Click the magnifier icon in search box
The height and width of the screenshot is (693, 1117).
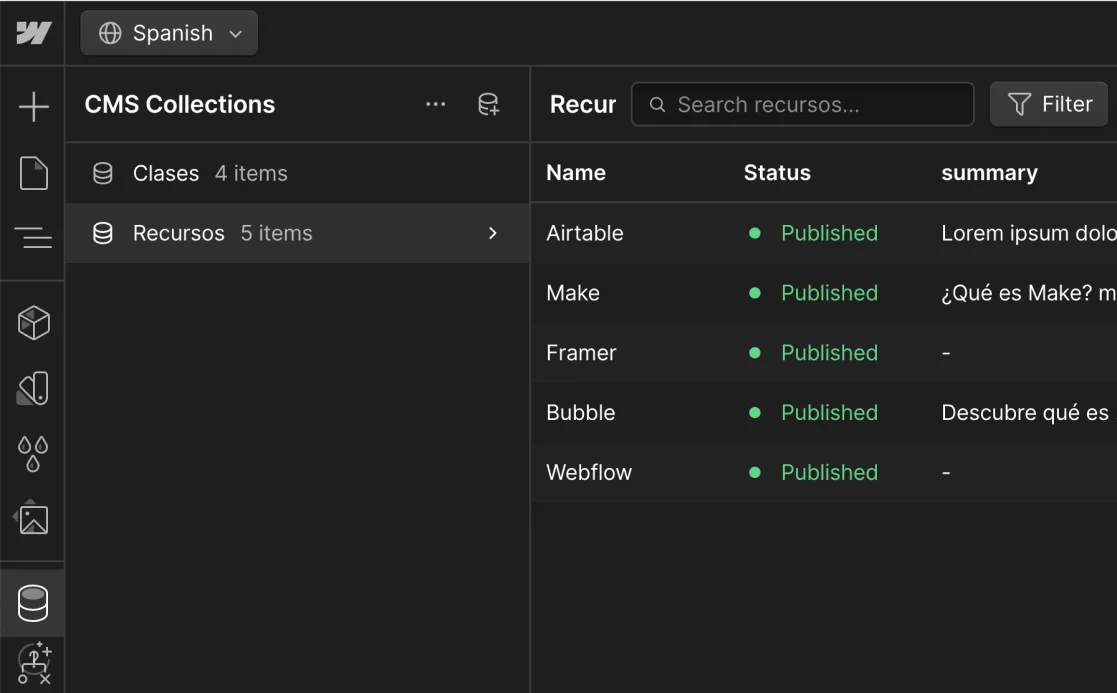pos(658,105)
